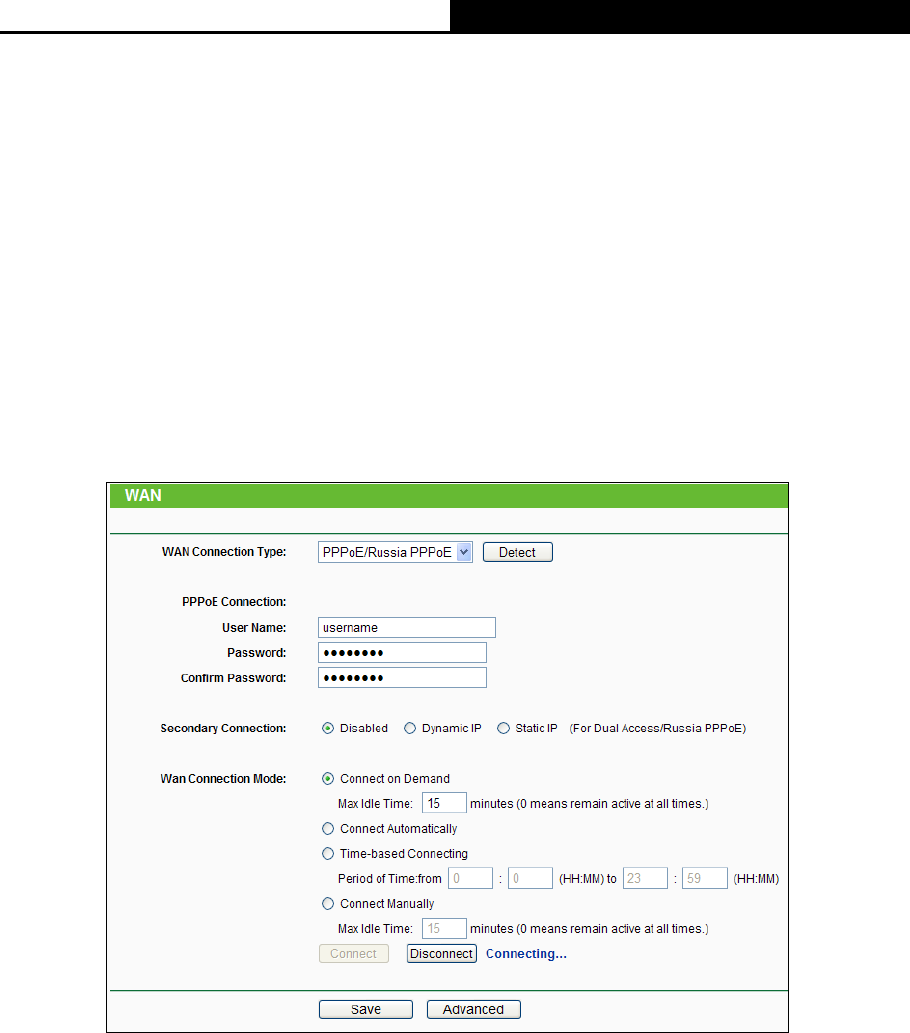Click the start minute field of Period of Time
The width and height of the screenshot is (910, 1033).
tap(530, 878)
